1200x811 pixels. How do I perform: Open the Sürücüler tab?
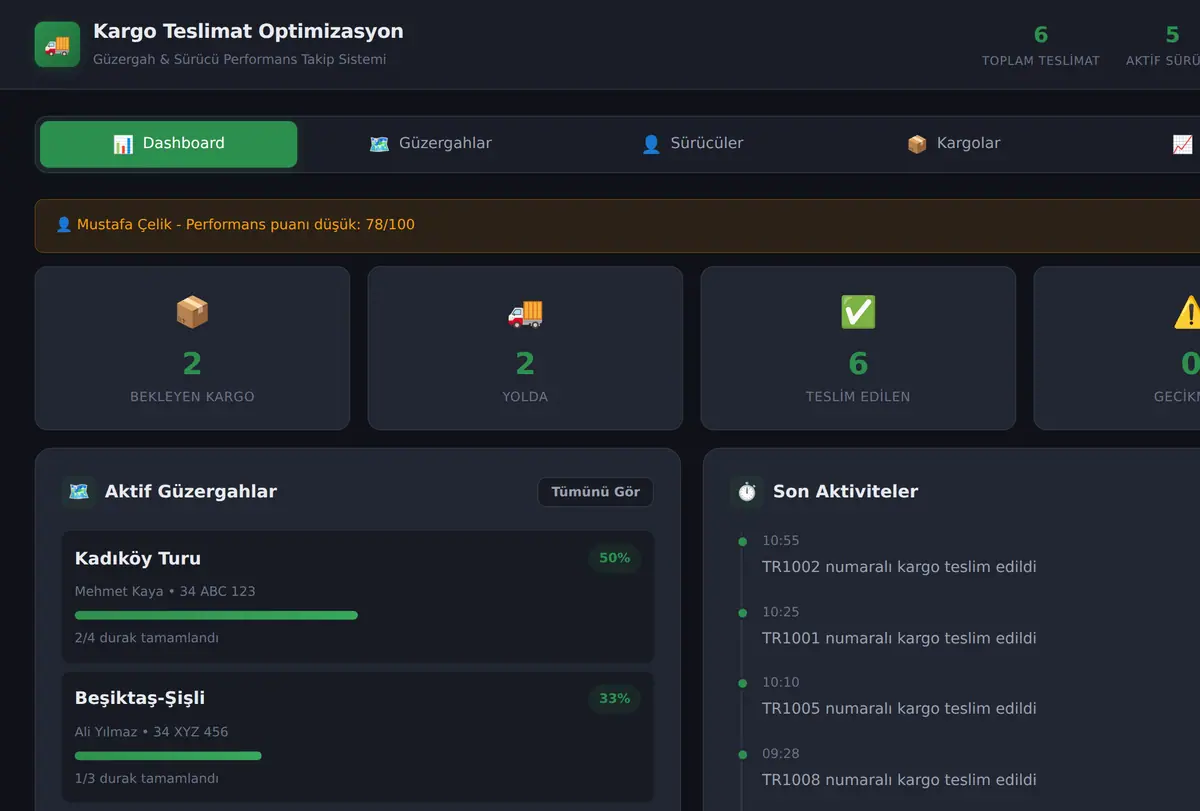point(692,144)
